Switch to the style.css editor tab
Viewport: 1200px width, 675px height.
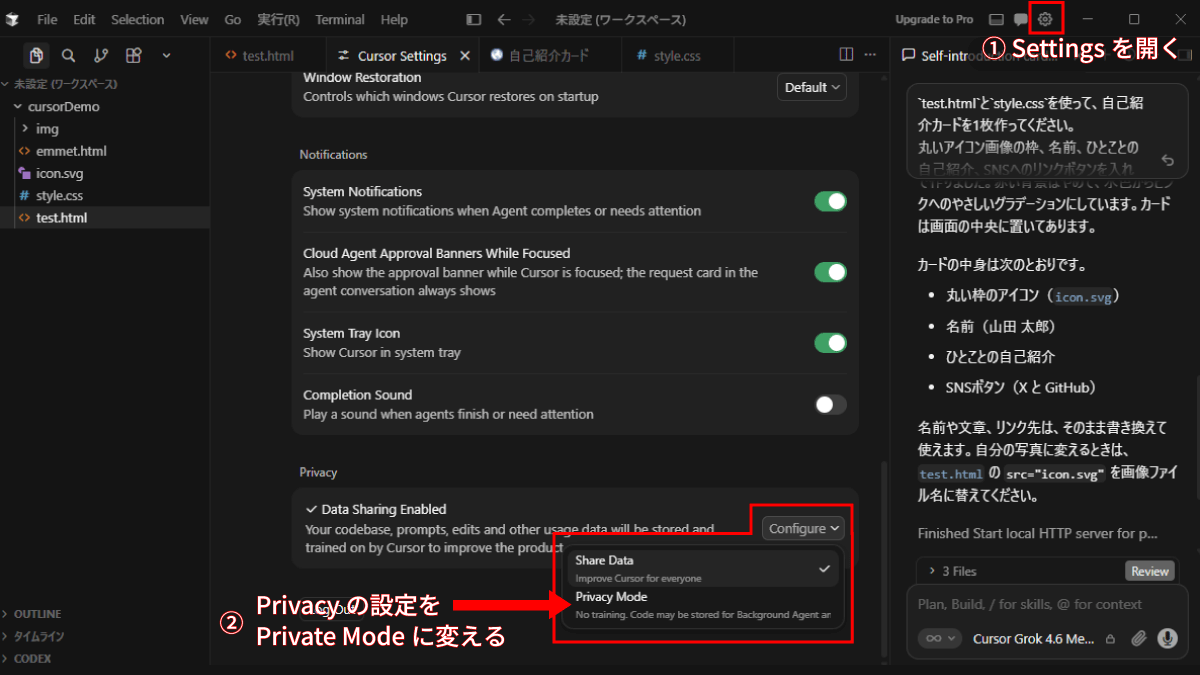click(x=677, y=56)
